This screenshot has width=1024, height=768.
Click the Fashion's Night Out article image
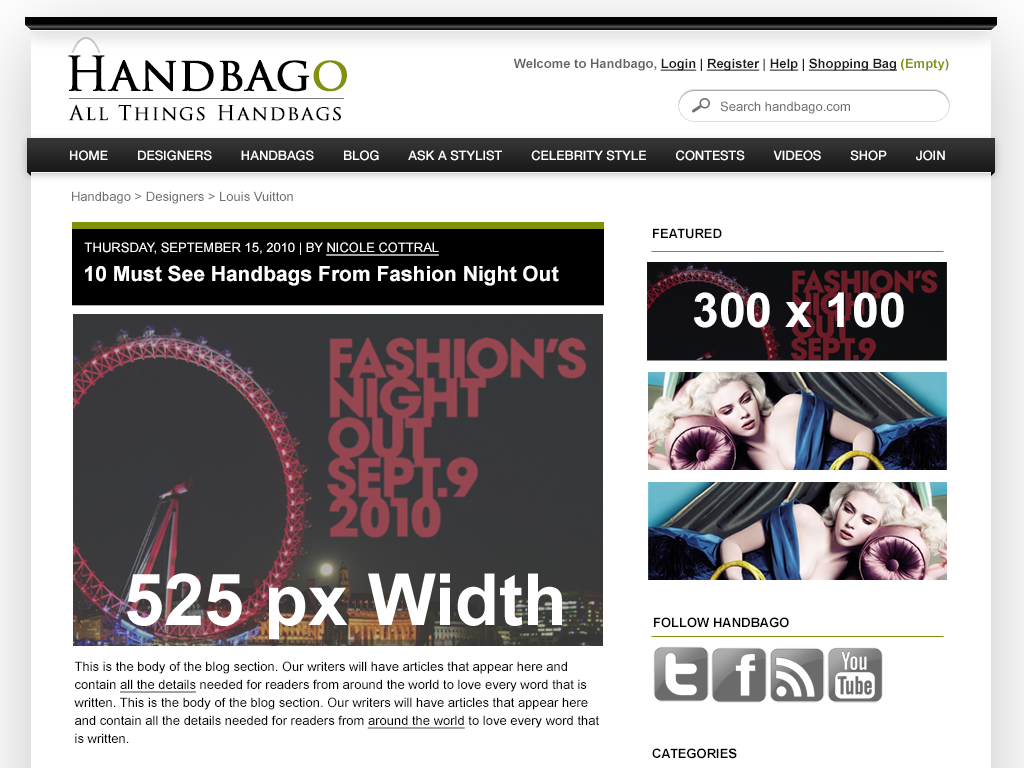(x=338, y=480)
